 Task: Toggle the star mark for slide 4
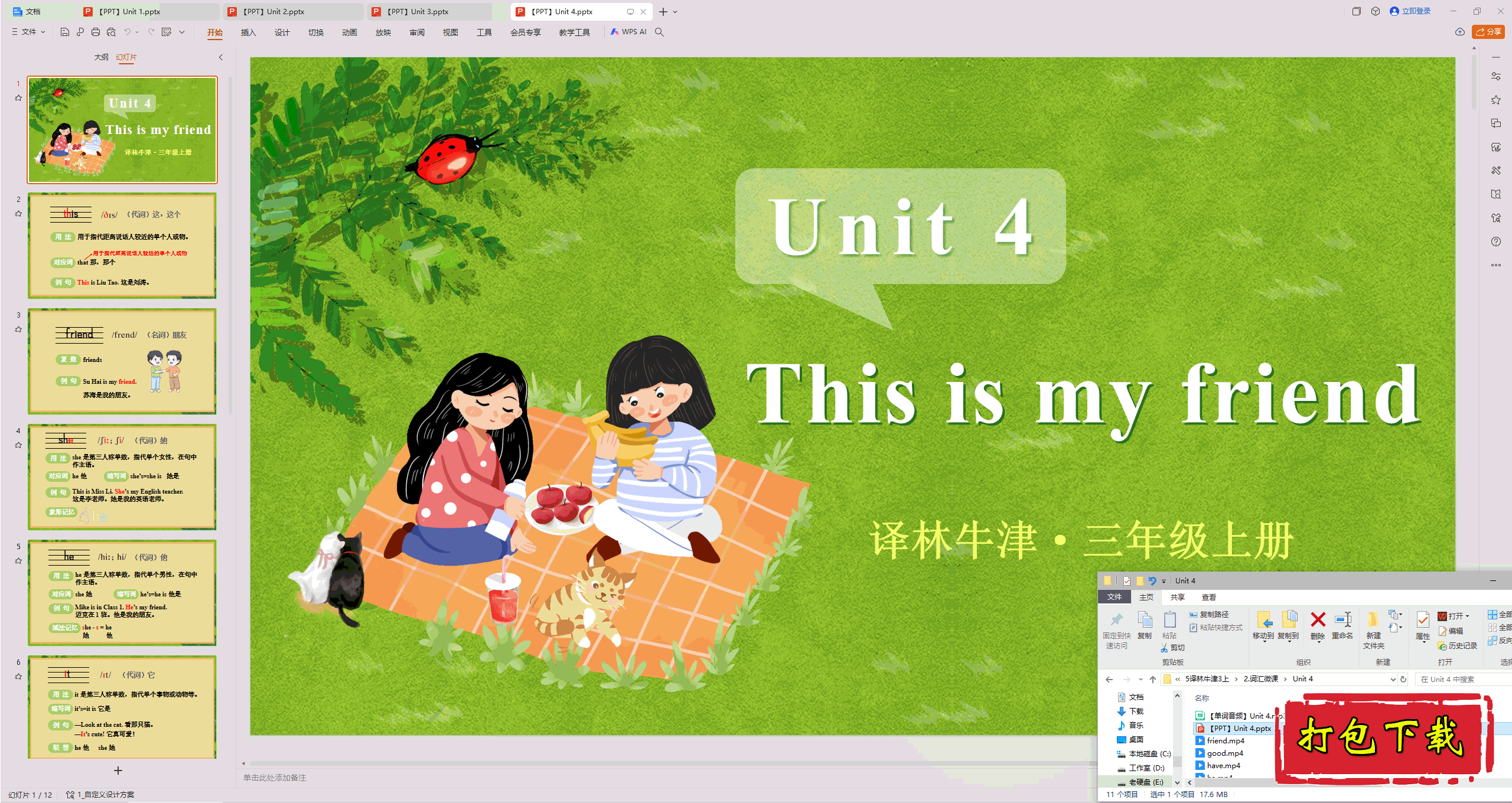[x=18, y=445]
